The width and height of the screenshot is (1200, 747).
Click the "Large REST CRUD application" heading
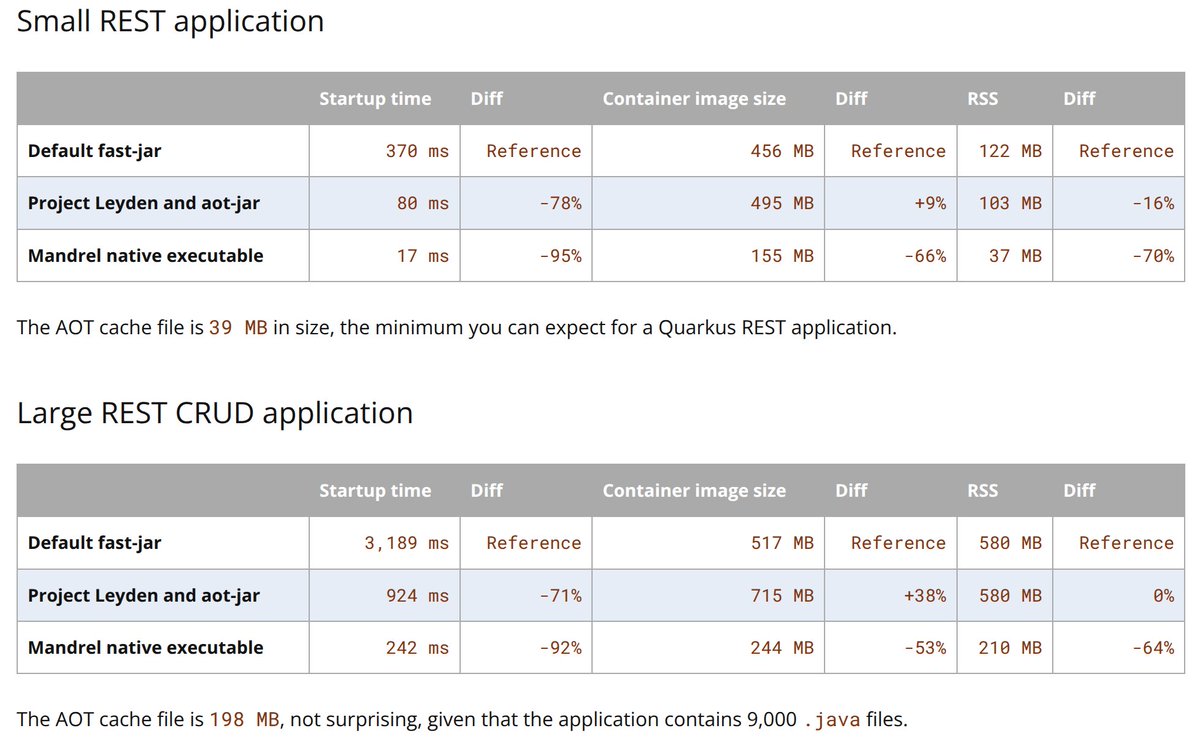click(215, 413)
